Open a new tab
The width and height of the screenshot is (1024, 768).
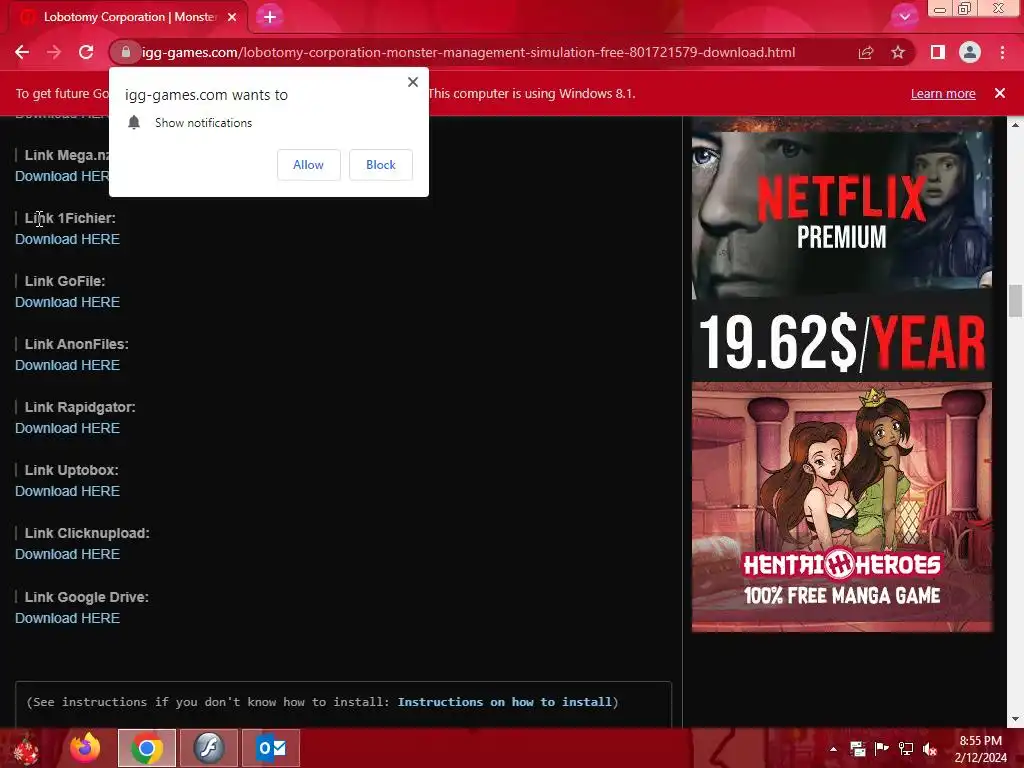[269, 17]
